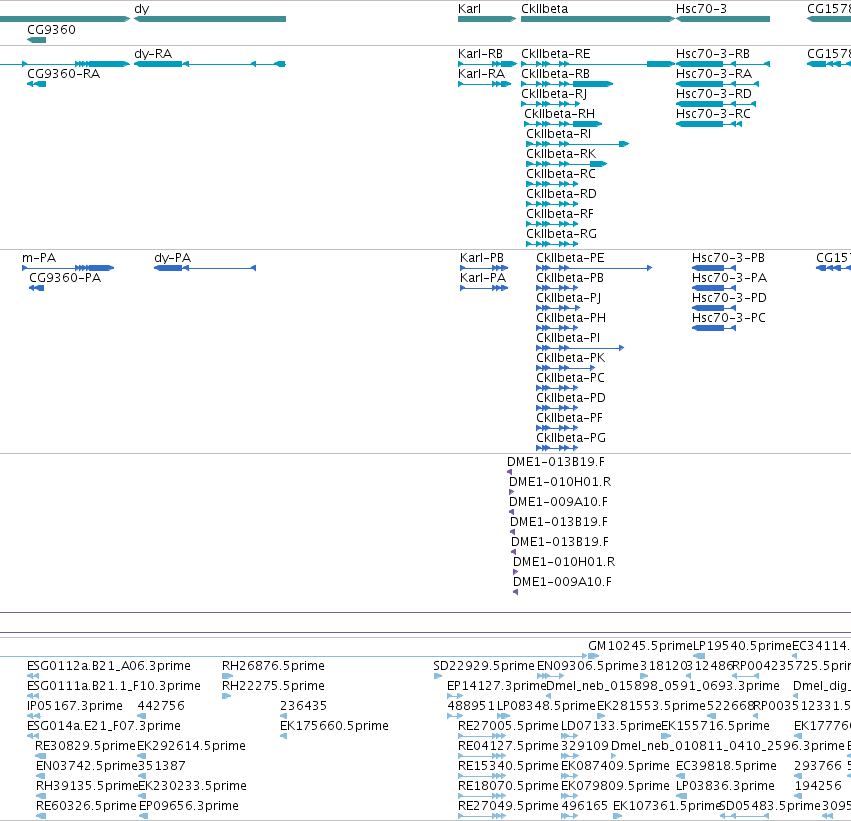Click the Hsc70-3-PA protein label
This screenshot has width=851, height=821.
tap(729, 278)
